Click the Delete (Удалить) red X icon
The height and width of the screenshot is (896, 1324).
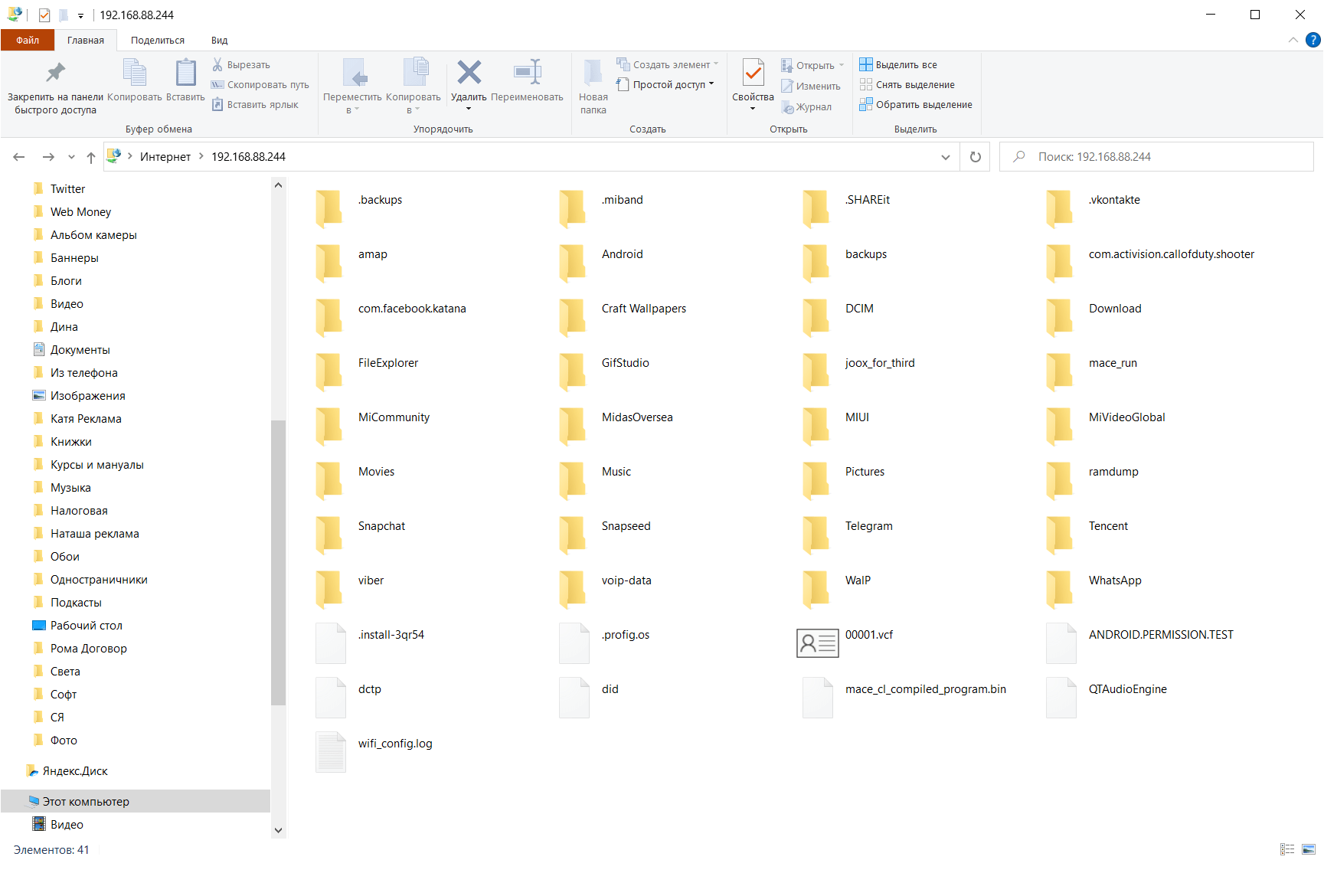click(x=469, y=74)
